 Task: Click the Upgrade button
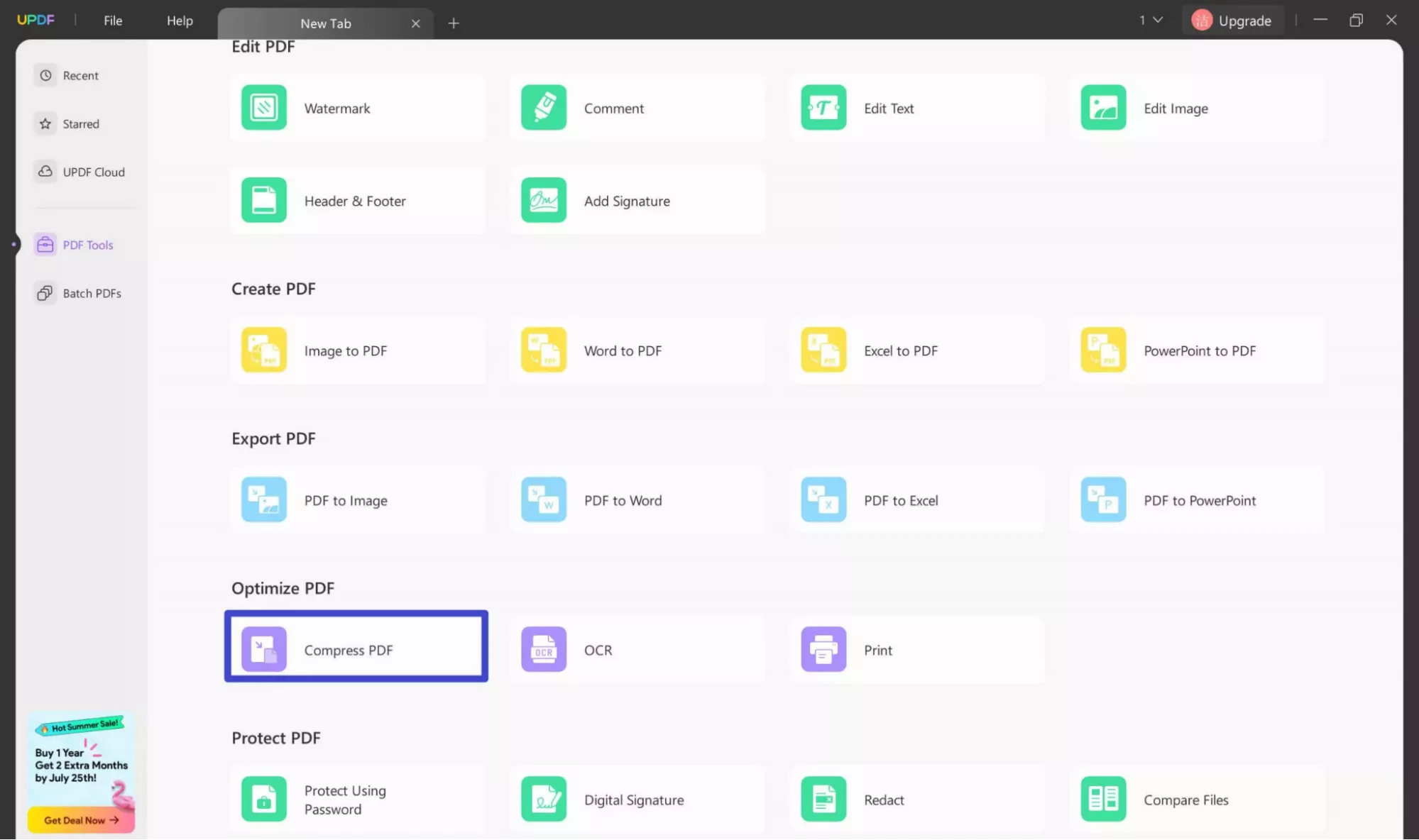[x=1232, y=21]
